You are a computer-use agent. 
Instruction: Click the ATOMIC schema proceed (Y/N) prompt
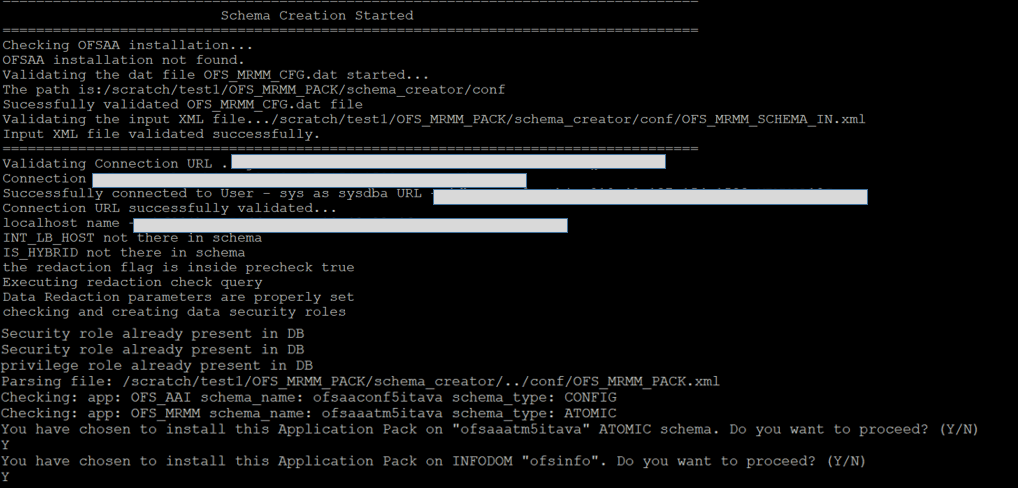(490, 430)
